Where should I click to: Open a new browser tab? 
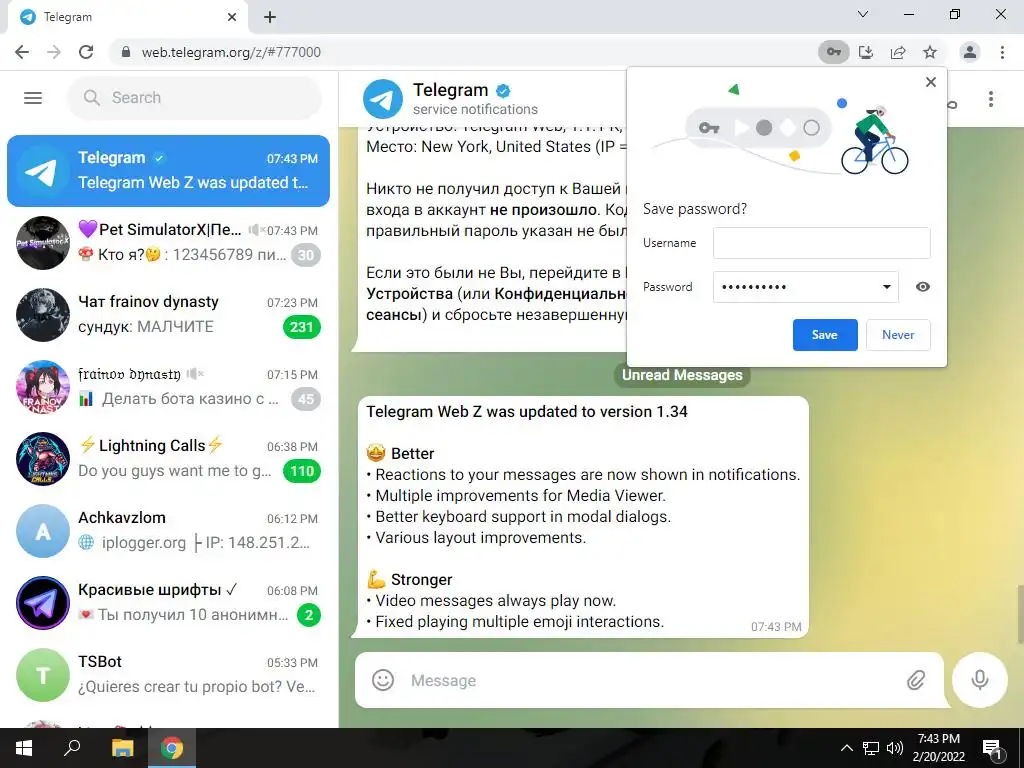tap(270, 17)
